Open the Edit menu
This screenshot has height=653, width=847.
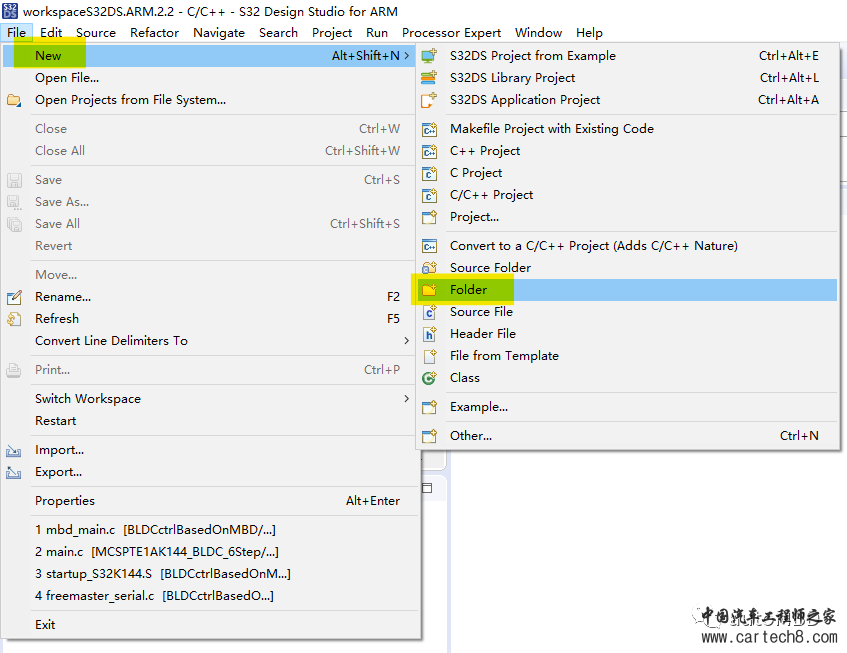pos(51,33)
